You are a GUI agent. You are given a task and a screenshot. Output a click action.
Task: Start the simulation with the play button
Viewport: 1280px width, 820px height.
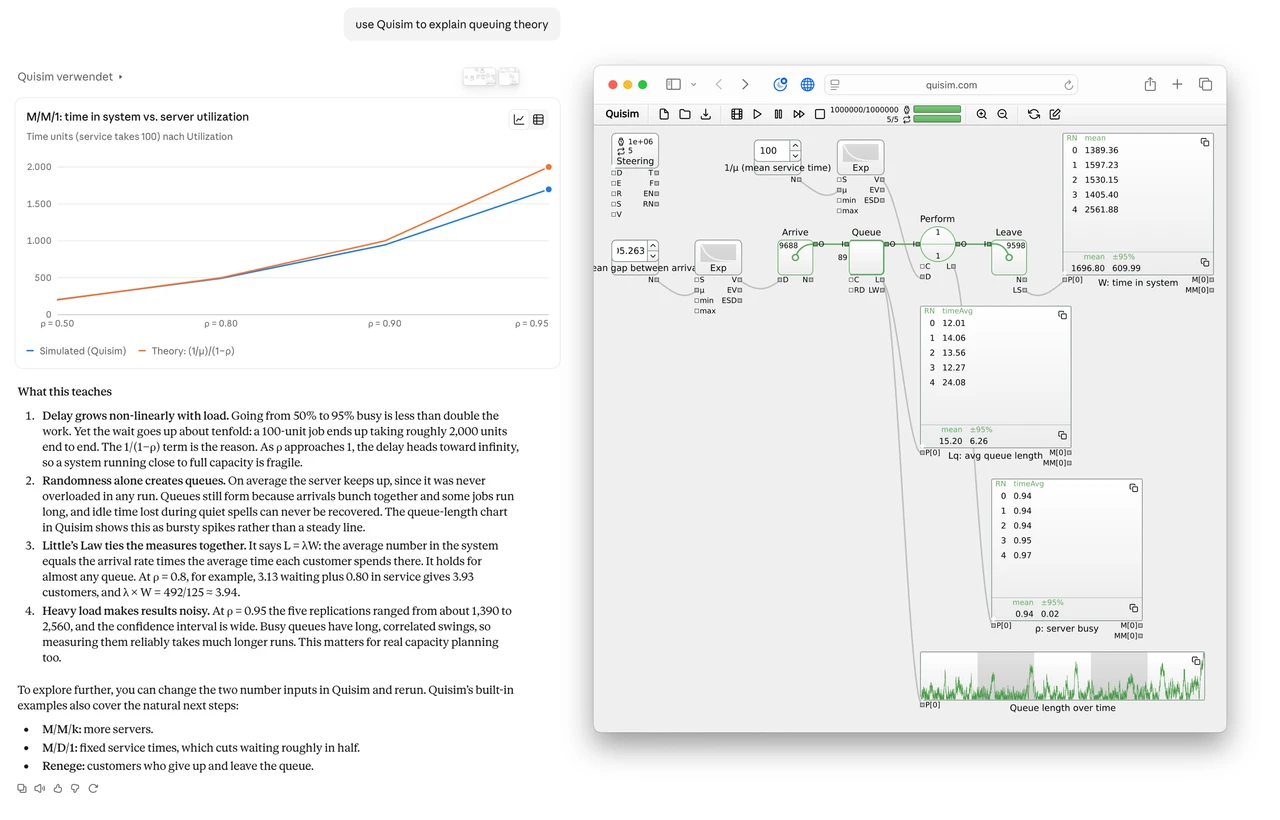(757, 114)
